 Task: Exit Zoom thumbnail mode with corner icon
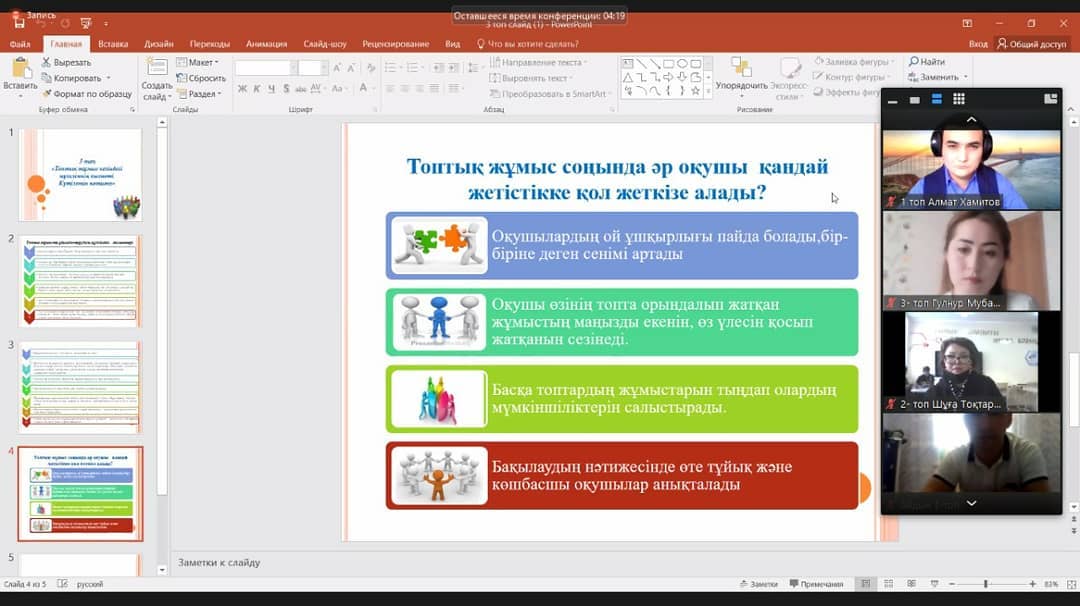tap(1050, 99)
